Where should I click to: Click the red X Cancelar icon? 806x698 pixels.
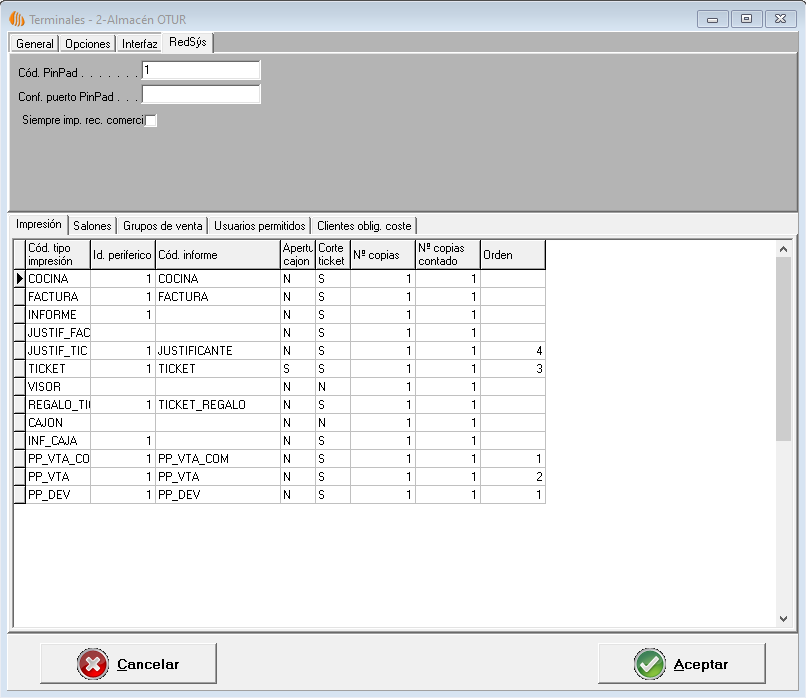(92, 664)
